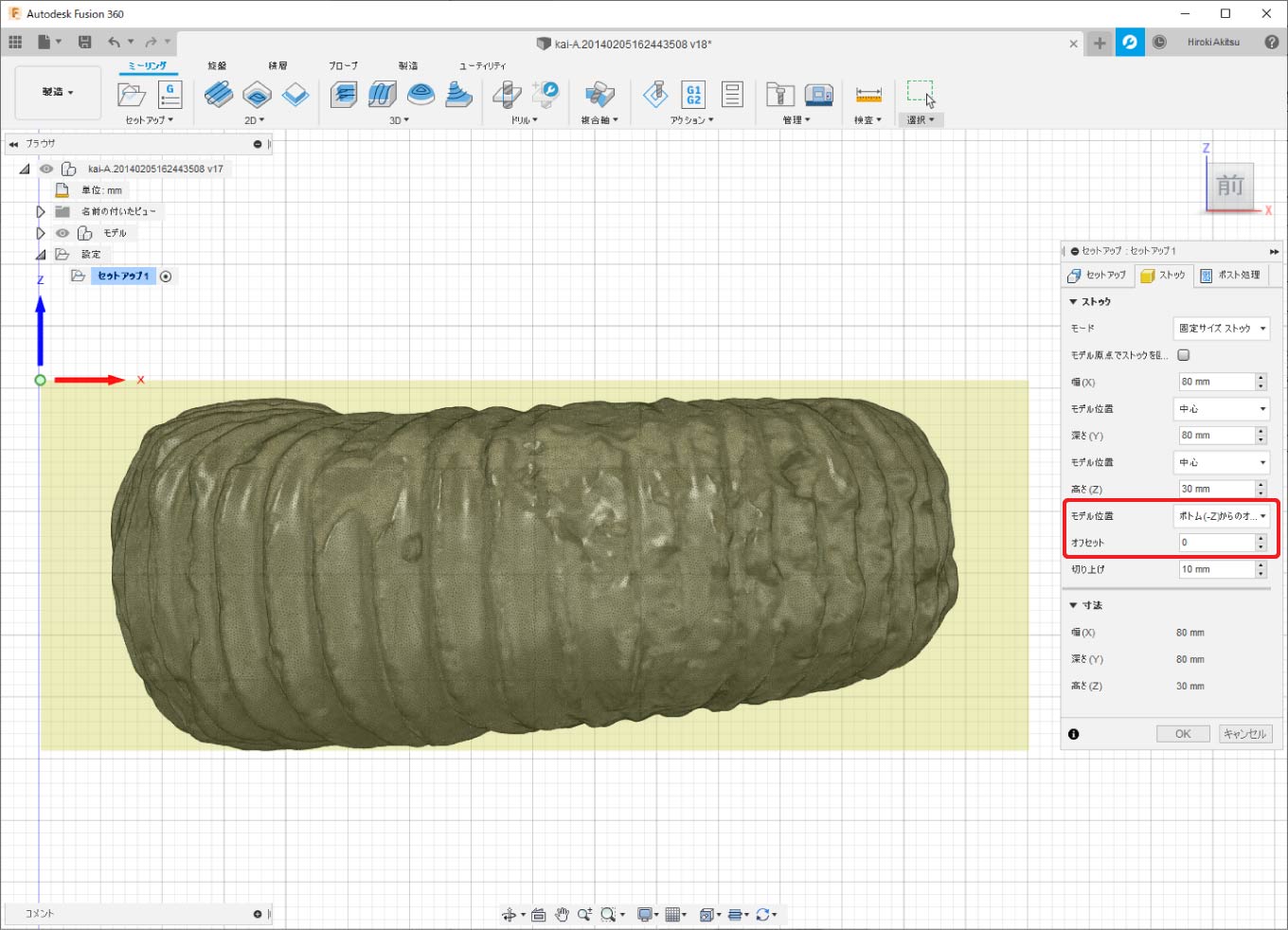The height and width of the screenshot is (930, 1288).
Task: Open the Tool Library icon under 管理
Action: (x=779, y=95)
